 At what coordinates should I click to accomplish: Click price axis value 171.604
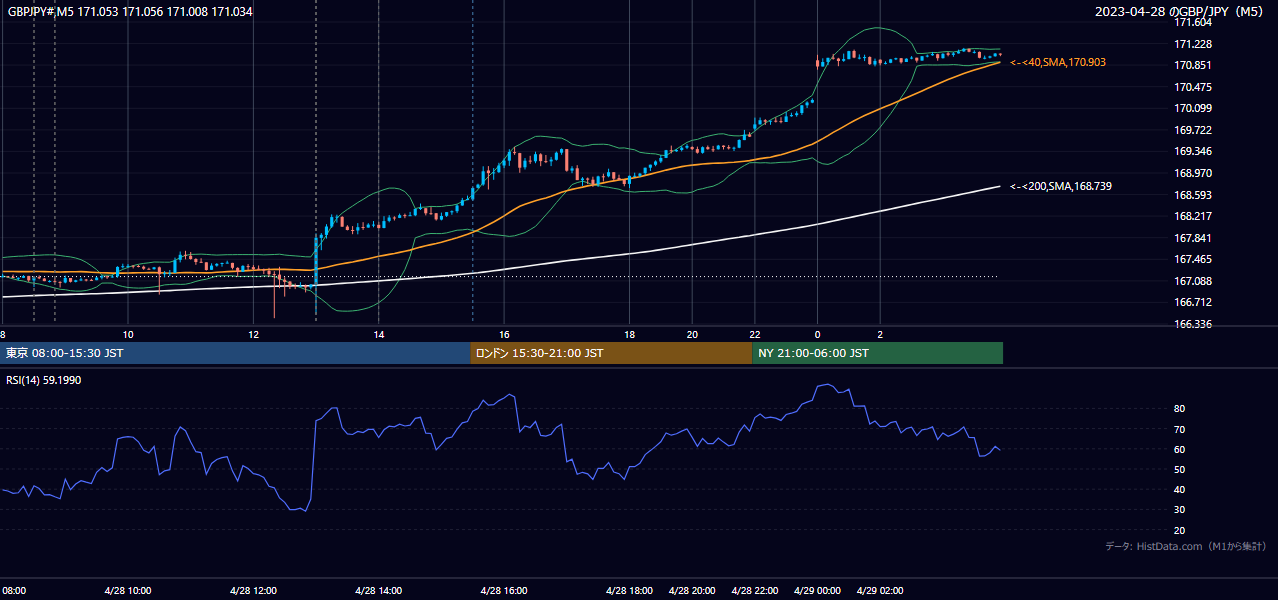[x=1192, y=22]
